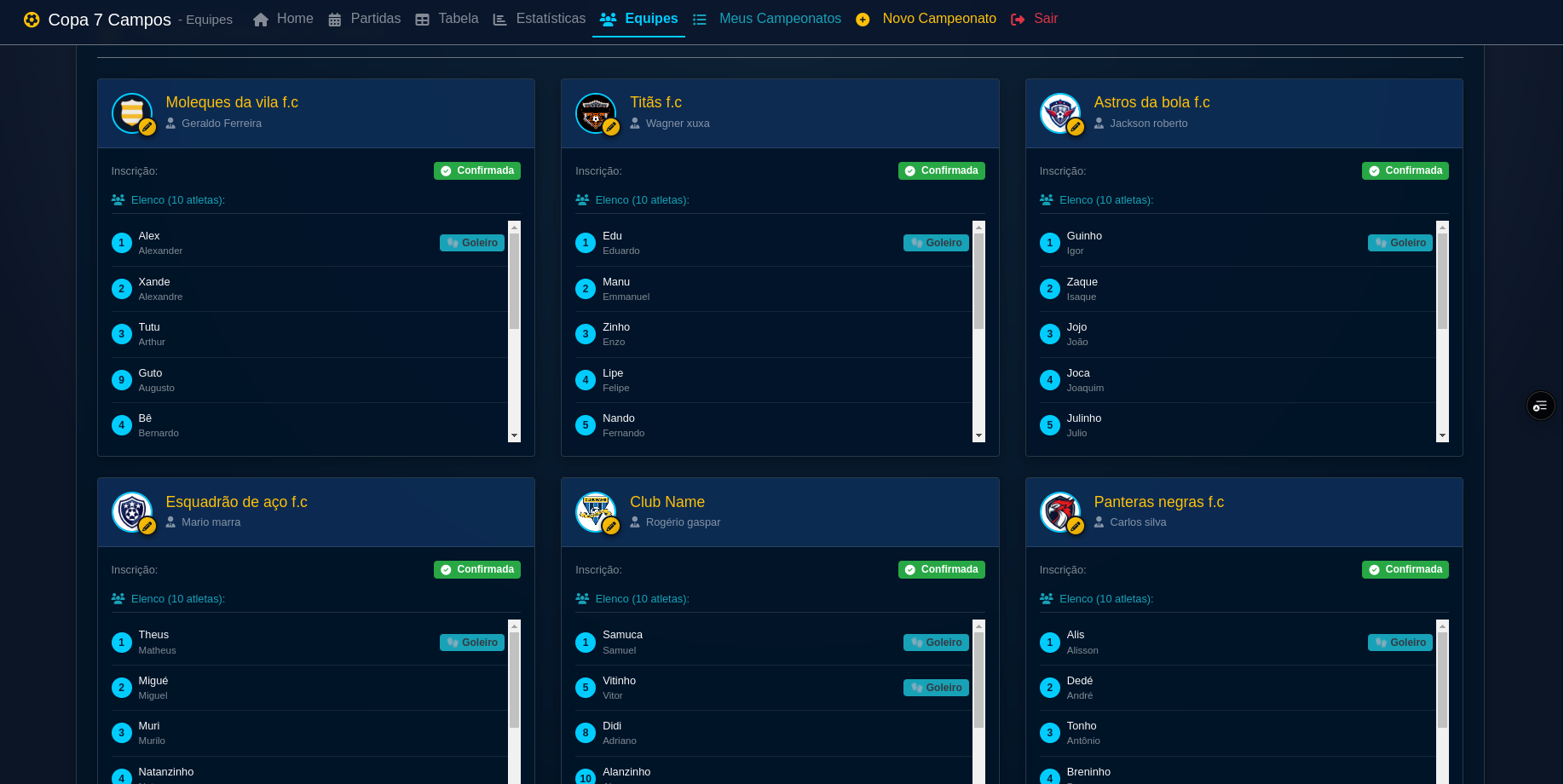Click the Moleques da vila f.c team name
This screenshot has width=1564, height=784.
pos(232,102)
